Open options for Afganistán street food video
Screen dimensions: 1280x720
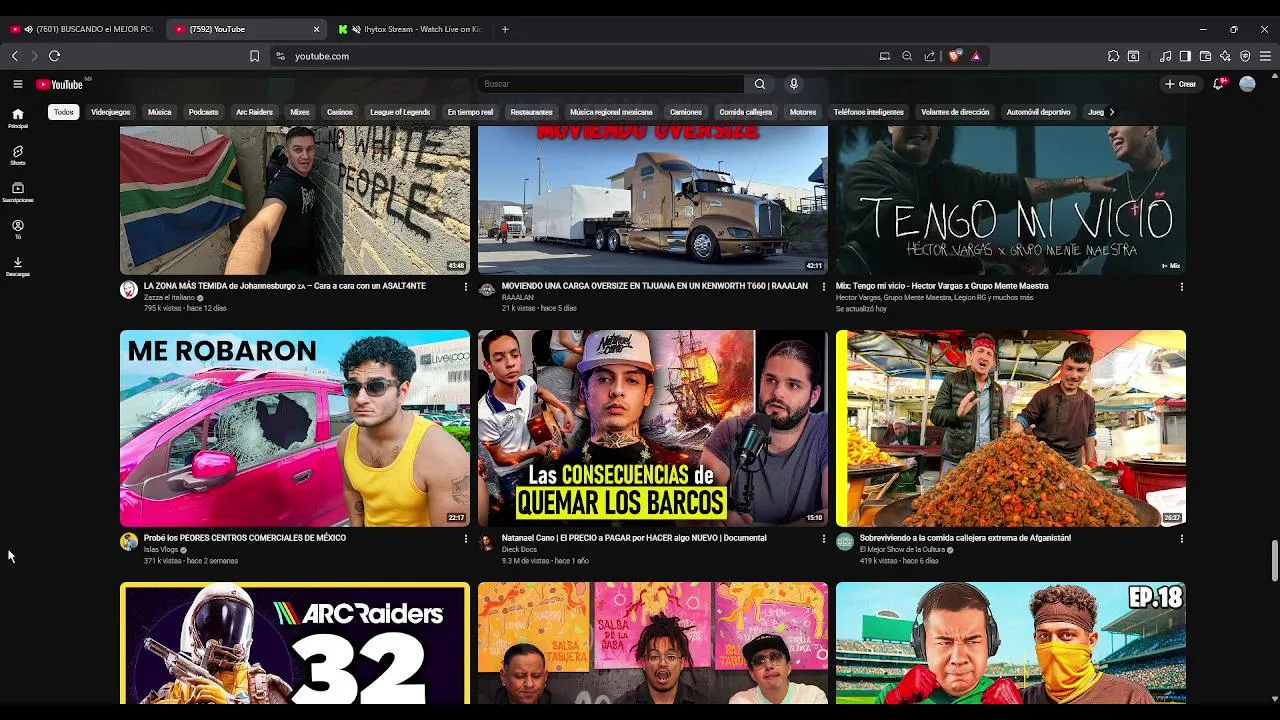pos(1181,538)
